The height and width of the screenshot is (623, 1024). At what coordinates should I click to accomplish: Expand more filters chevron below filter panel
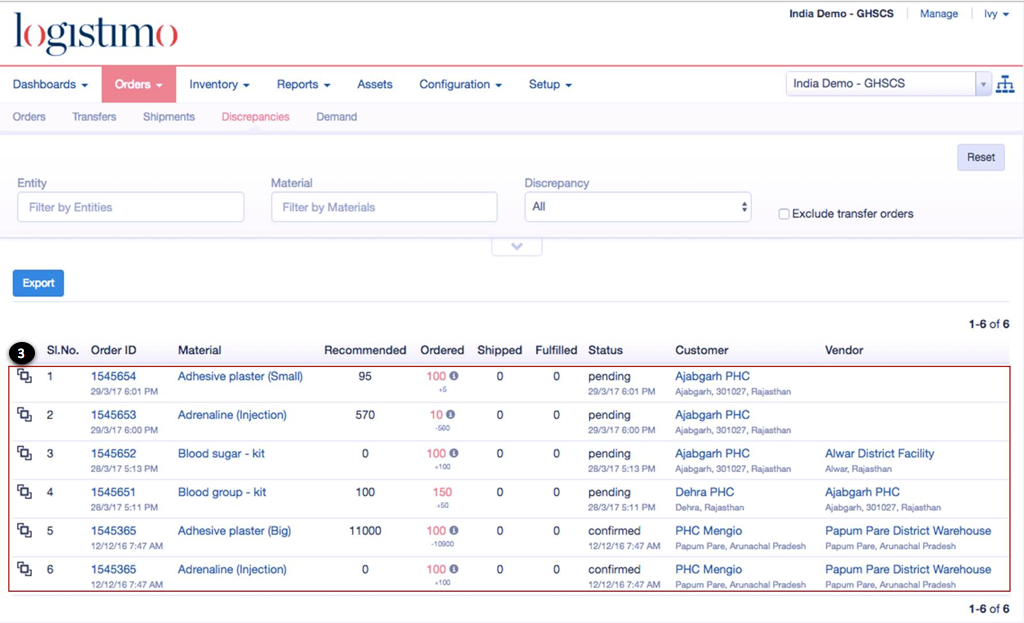[517, 246]
